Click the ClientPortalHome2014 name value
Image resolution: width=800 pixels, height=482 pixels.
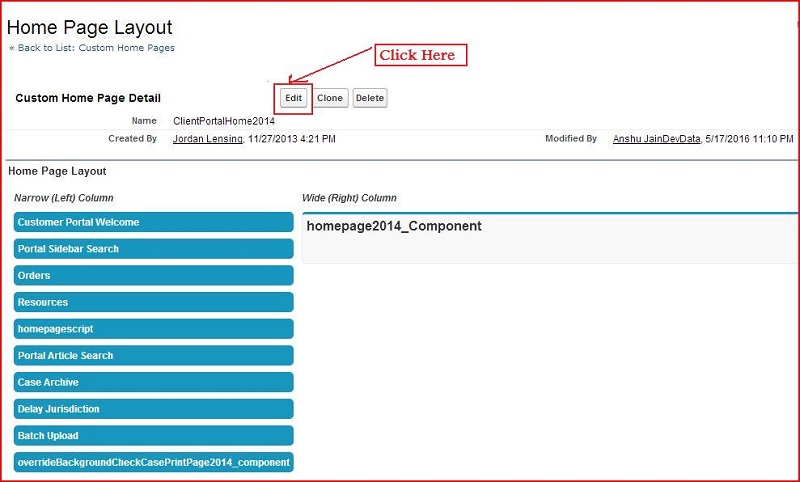[224, 121]
